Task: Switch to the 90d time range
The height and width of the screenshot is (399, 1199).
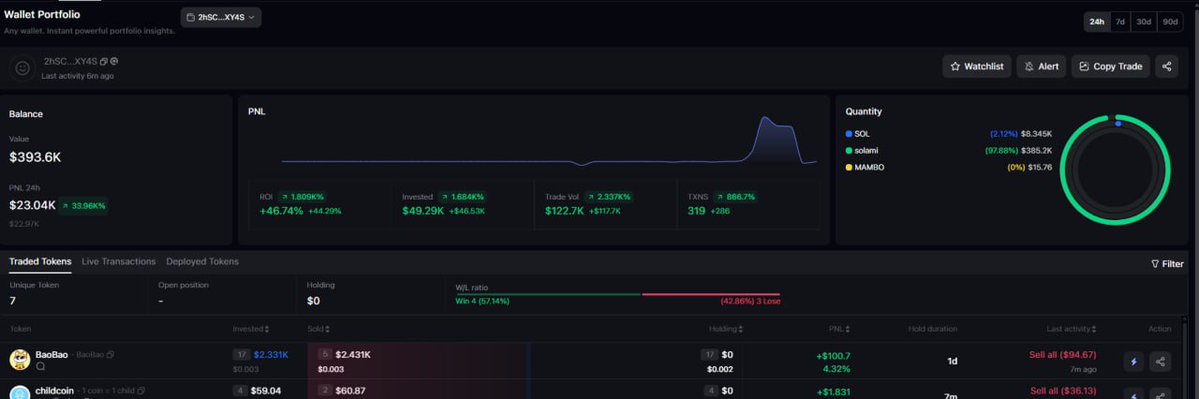Action: tap(1170, 22)
